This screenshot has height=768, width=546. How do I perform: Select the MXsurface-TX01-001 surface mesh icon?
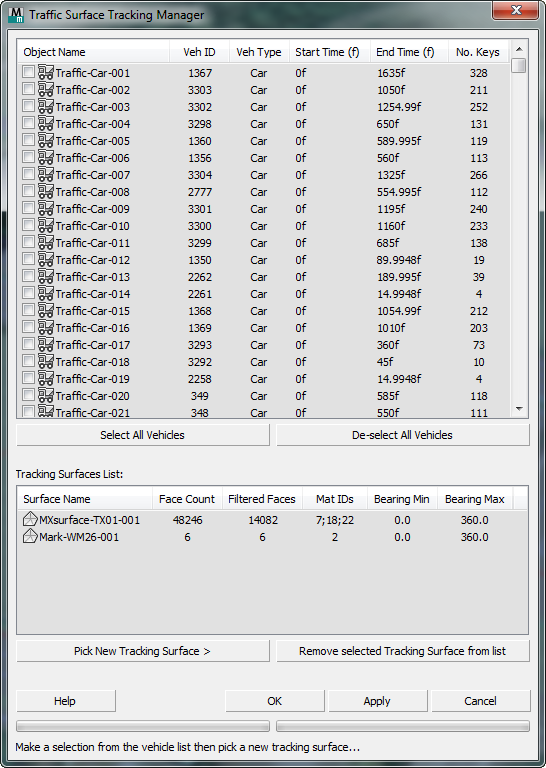click(x=30, y=519)
